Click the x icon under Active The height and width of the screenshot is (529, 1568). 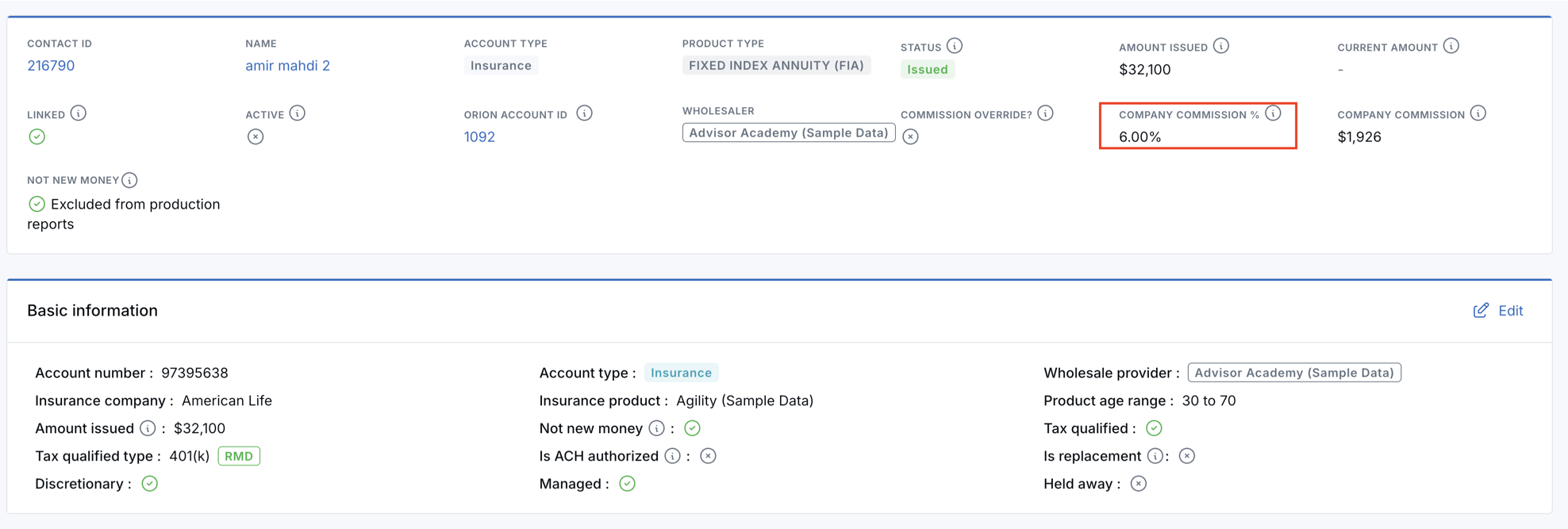(x=255, y=136)
